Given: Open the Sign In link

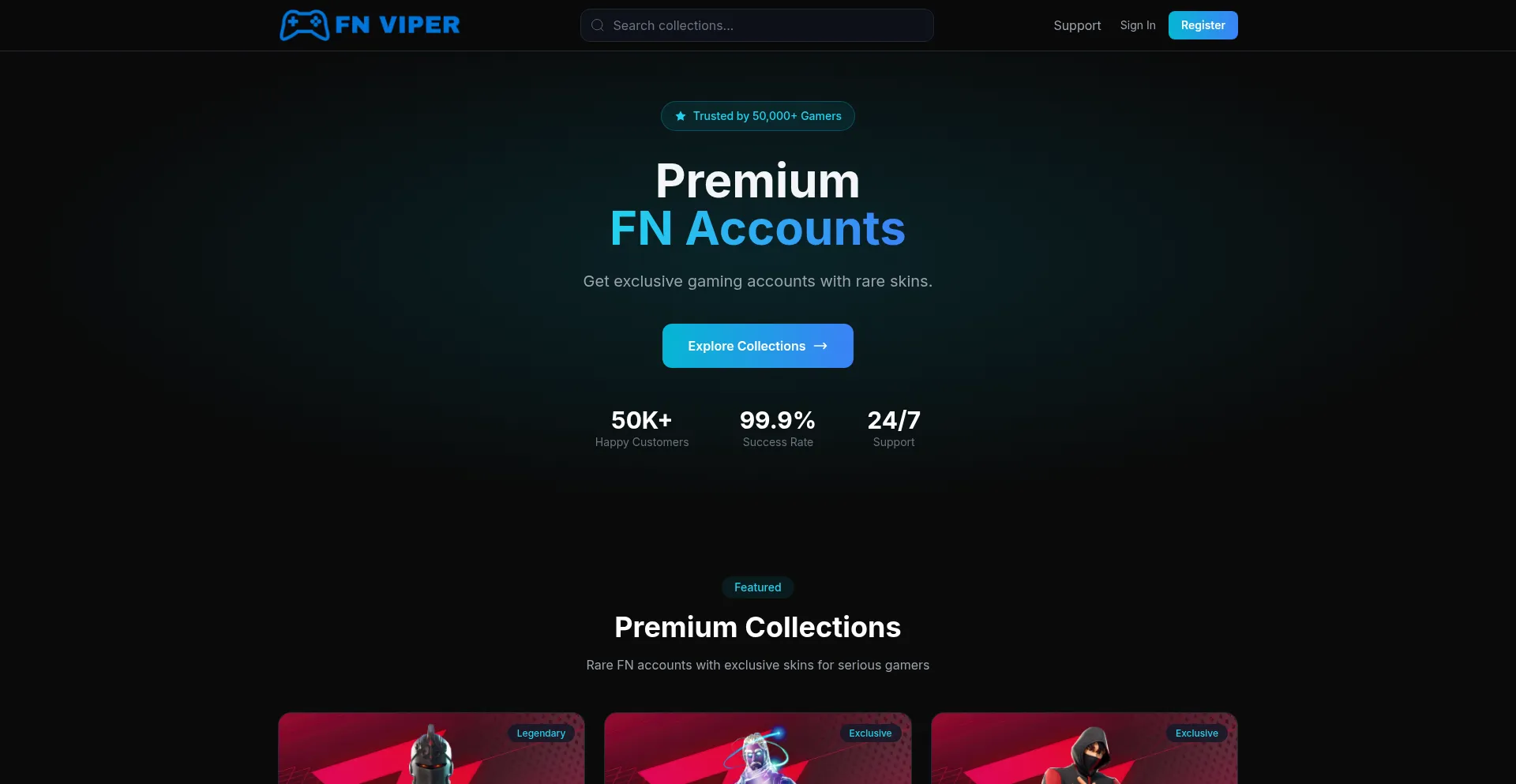Looking at the screenshot, I should 1137,25.
